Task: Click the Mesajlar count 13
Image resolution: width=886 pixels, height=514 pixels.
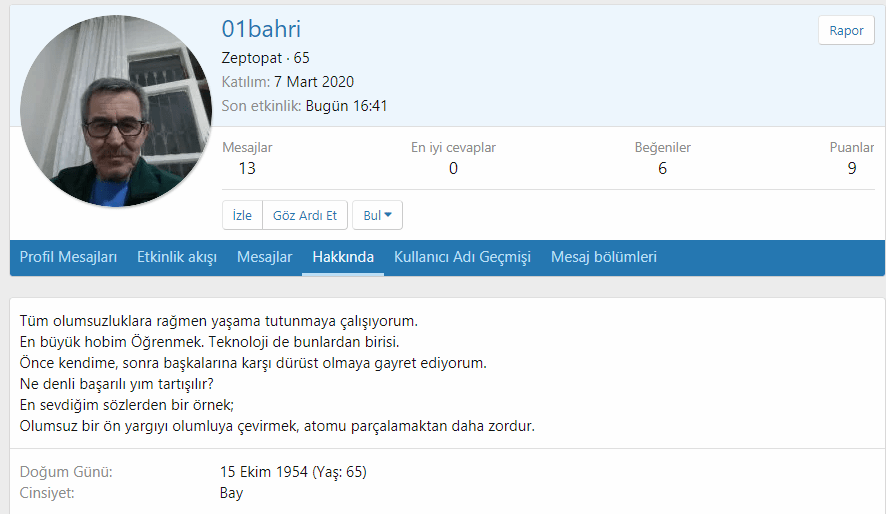Action: tap(247, 168)
